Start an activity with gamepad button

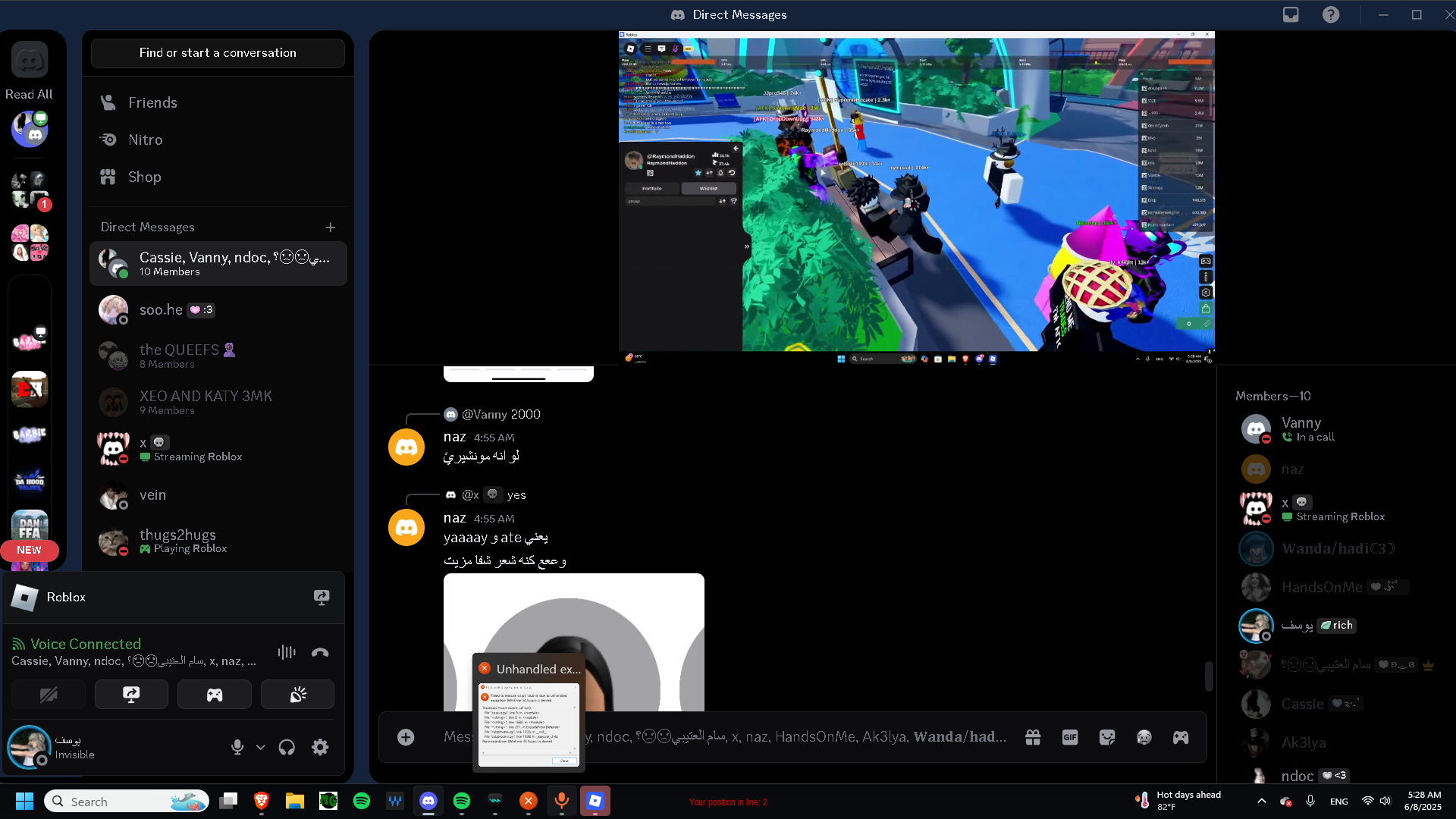pyautogui.click(x=215, y=695)
